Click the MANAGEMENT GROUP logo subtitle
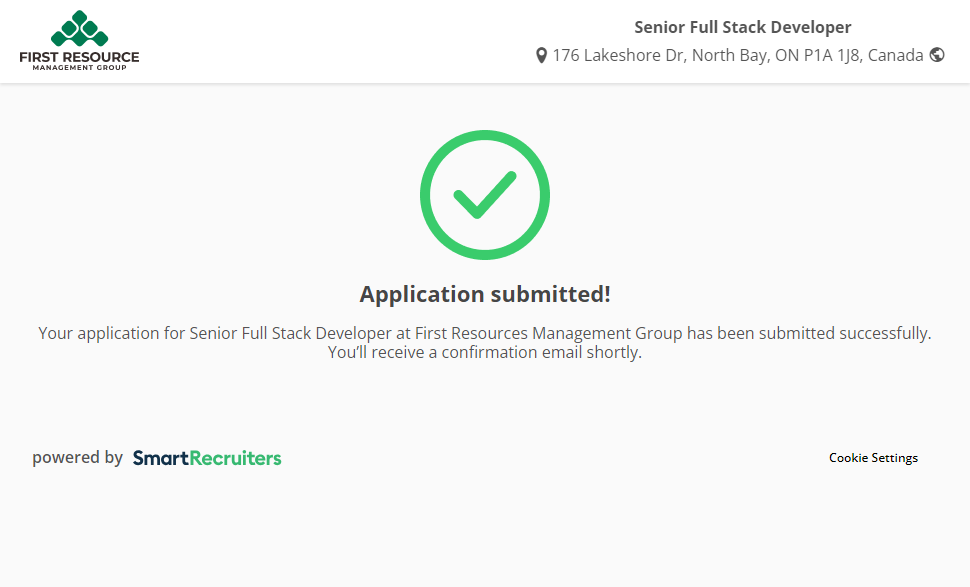The image size is (970, 587). click(79, 68)
